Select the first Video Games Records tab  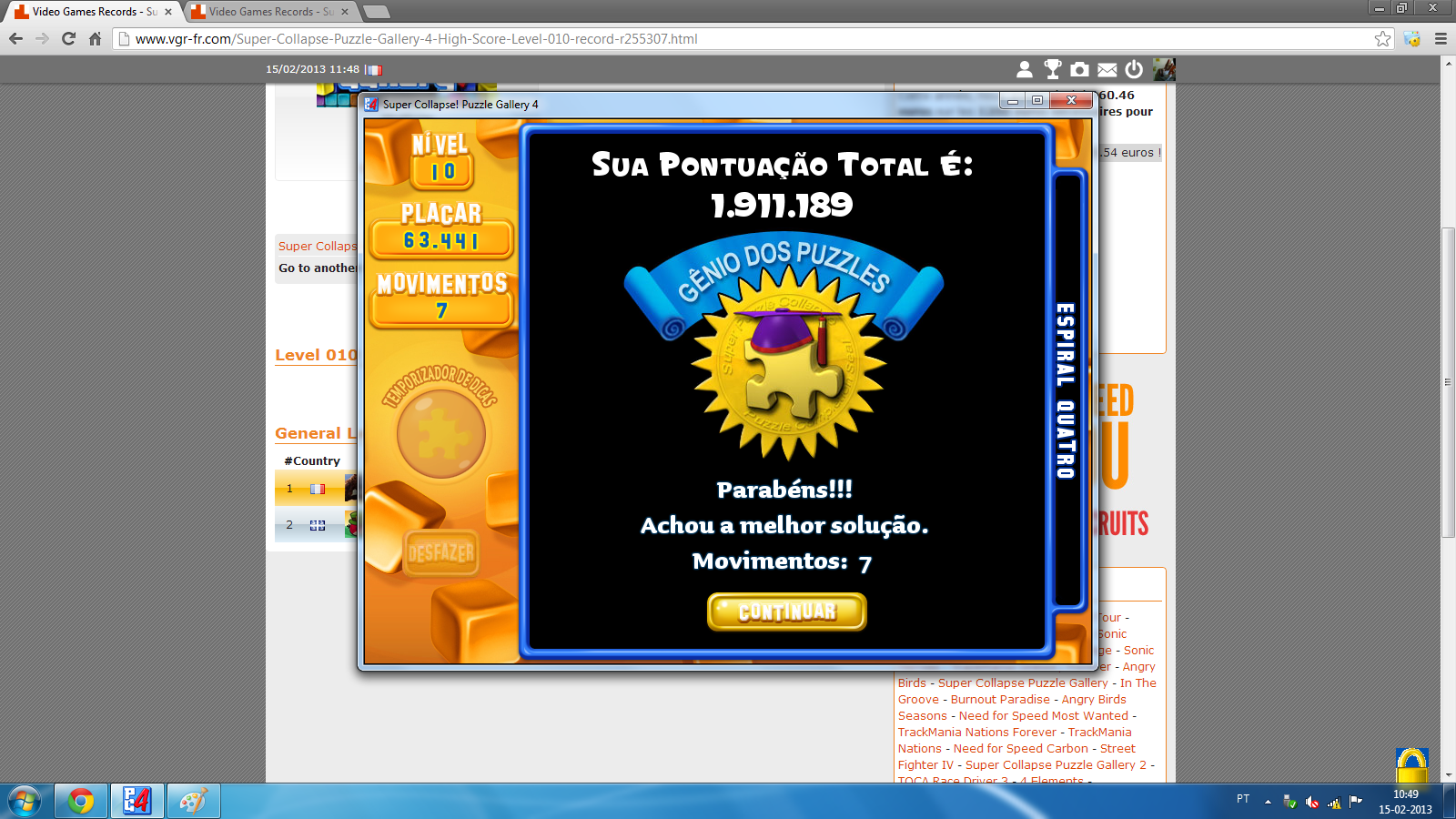click(87, 12)
